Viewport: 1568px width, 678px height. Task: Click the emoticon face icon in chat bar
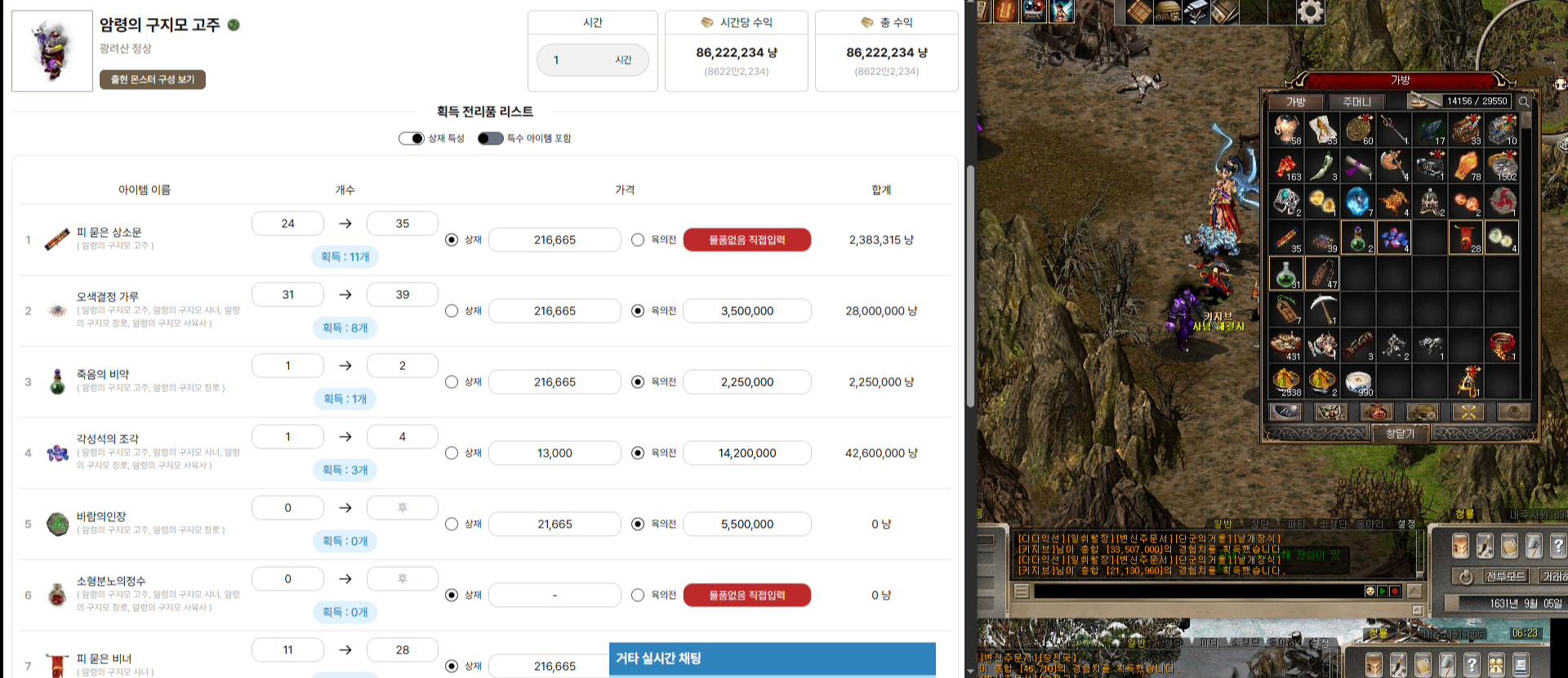tap(1370, 591)
